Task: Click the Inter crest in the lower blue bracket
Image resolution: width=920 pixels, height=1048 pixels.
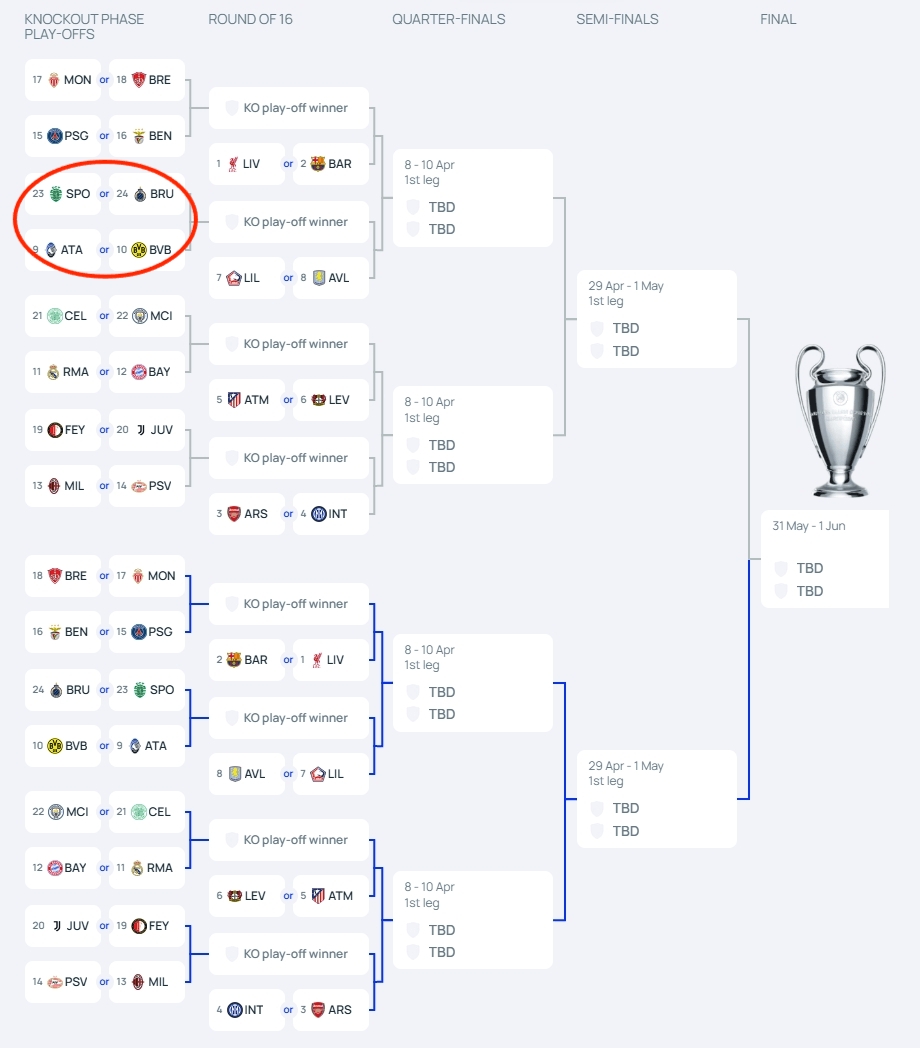Action: (234, 1010)
